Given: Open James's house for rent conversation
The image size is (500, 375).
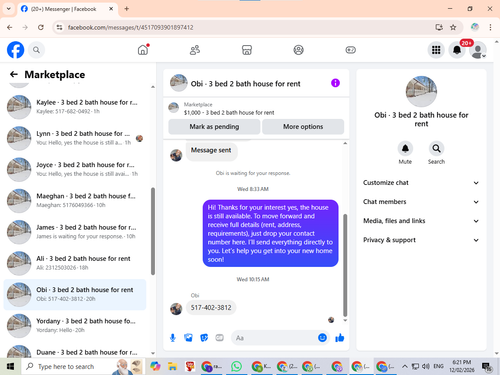Looking at the screenshot, I should click(75, 232).
